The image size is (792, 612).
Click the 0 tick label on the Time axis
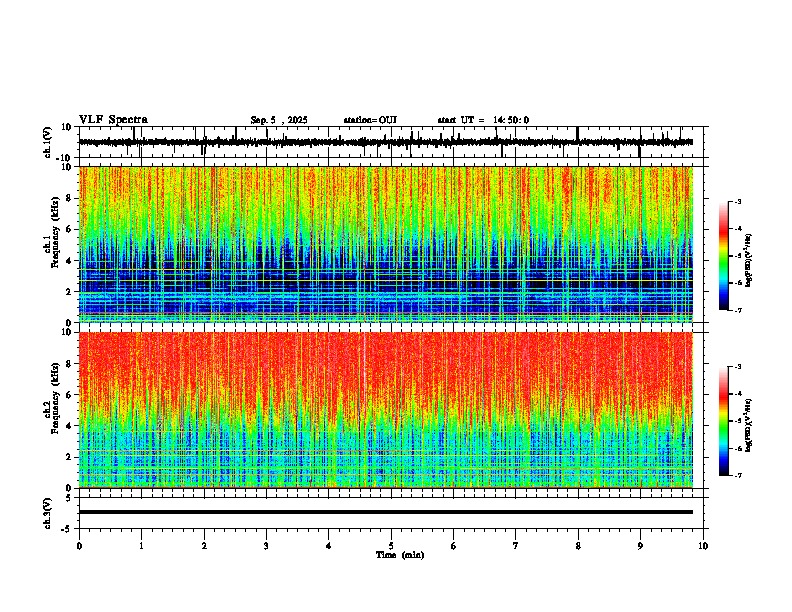point(79,546)
